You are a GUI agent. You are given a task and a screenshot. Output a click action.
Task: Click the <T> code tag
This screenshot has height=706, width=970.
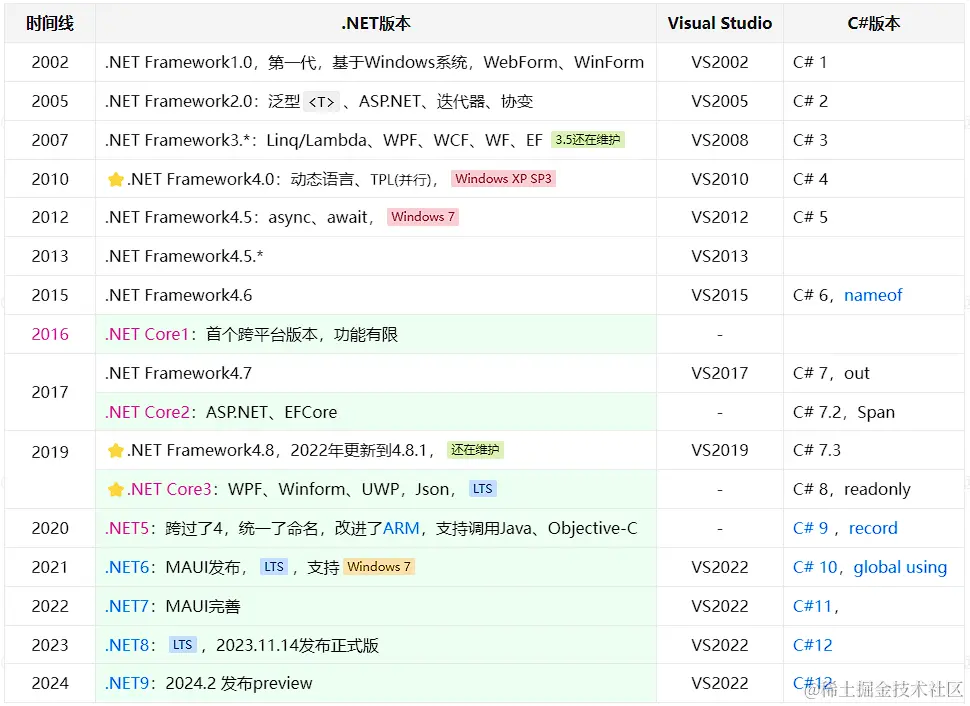(x=321, y=102)
